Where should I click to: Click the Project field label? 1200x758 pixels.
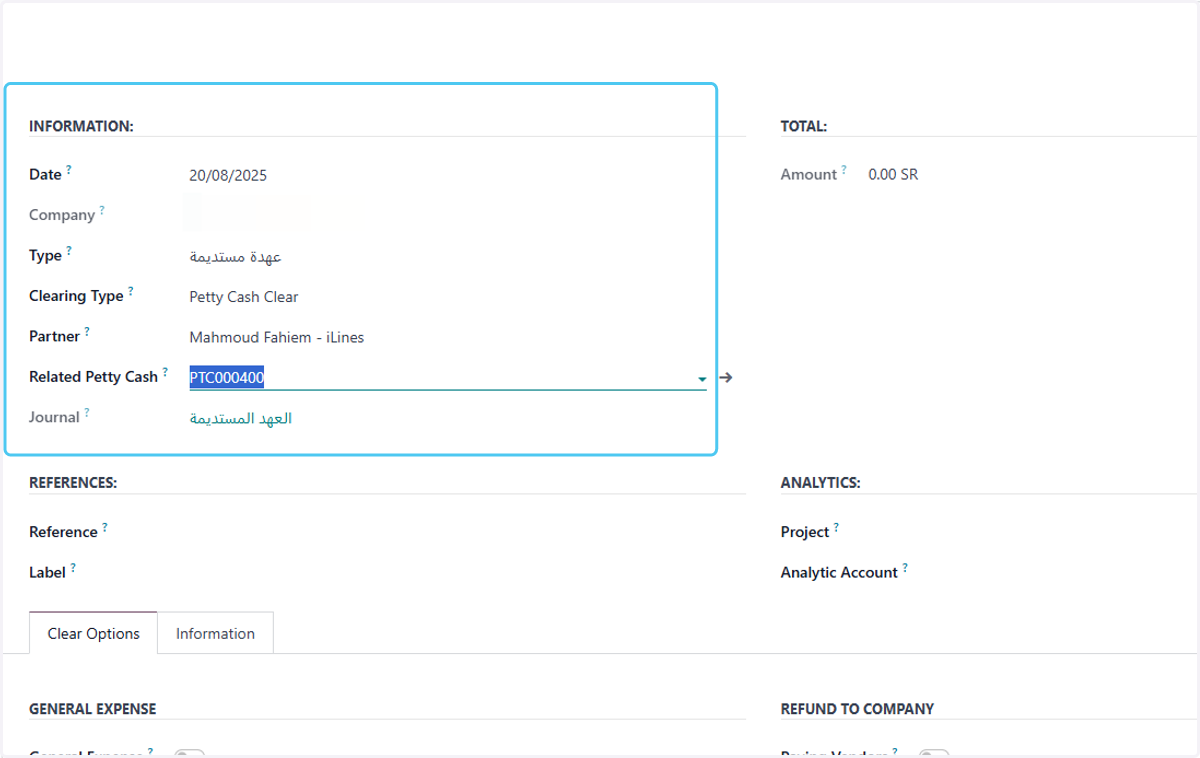[x=805, y=532]
